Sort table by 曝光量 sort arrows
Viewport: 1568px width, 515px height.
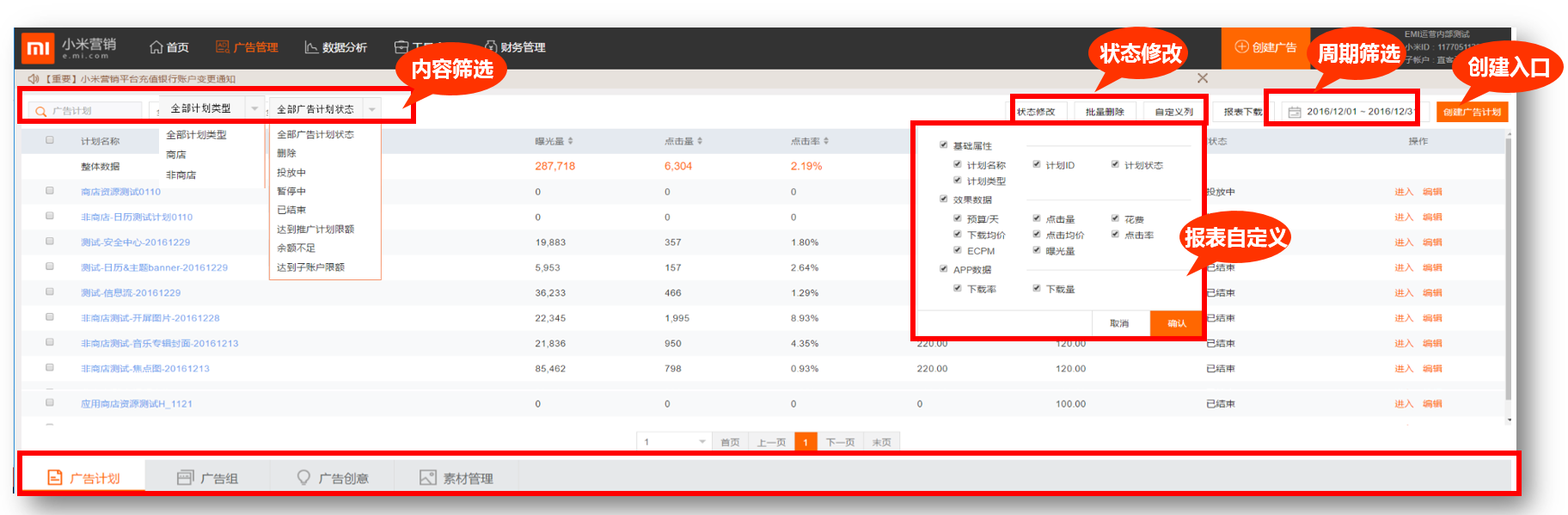(570, 141)
